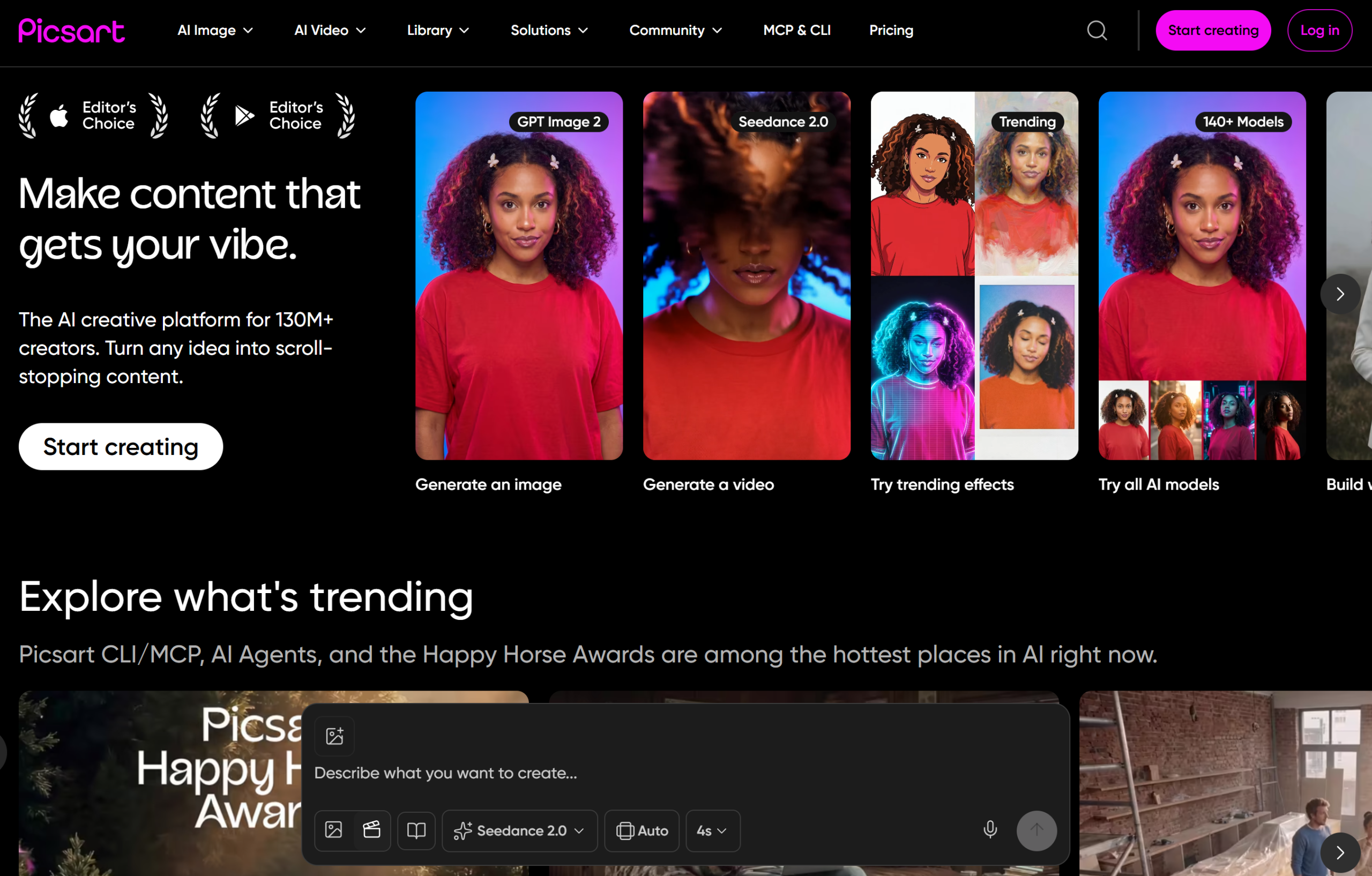This screenshot has height=876, width=1372.
Task: Click the Apple Editor's Choice badge
Action: (x=93, y=116)
